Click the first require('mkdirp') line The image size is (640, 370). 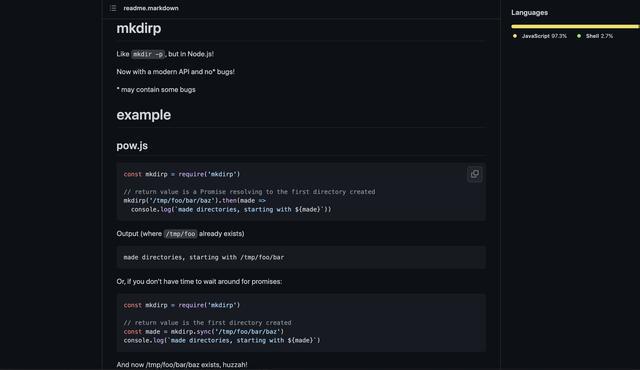point(182,174)
